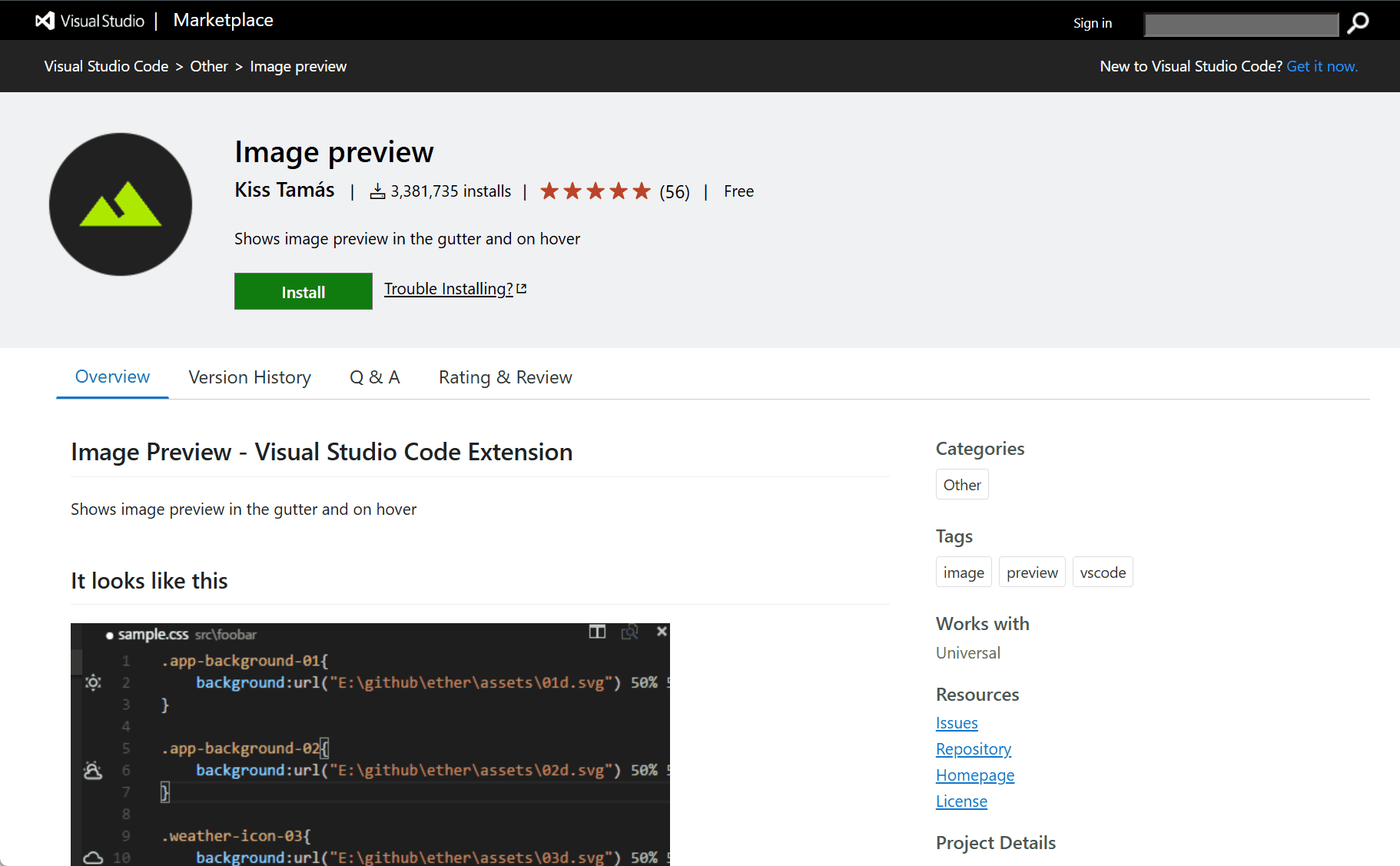Go to the Rating & Review tab

coord(506,377)
